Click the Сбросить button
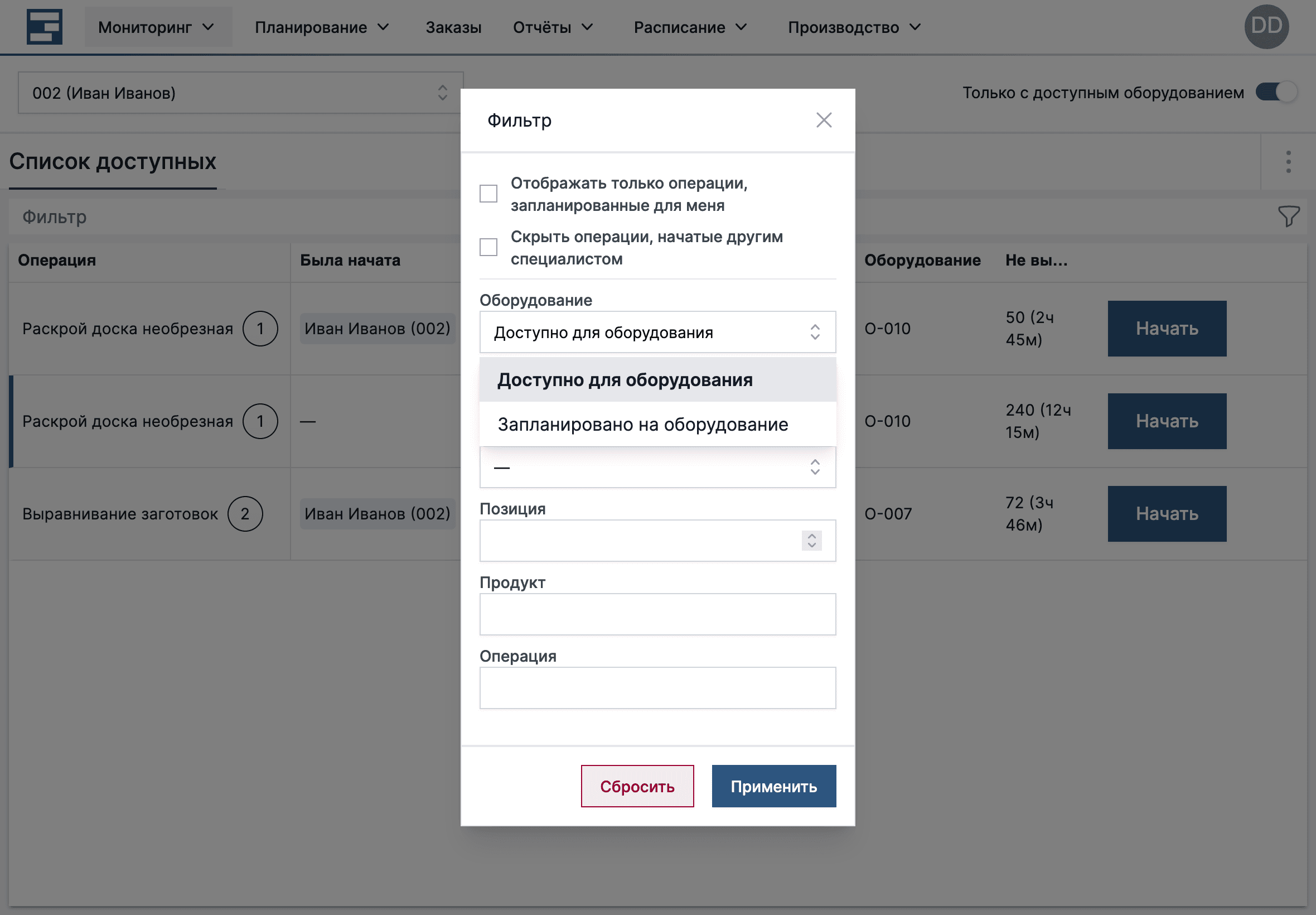This screenshot has width=1316, height=915. (638, 786)
